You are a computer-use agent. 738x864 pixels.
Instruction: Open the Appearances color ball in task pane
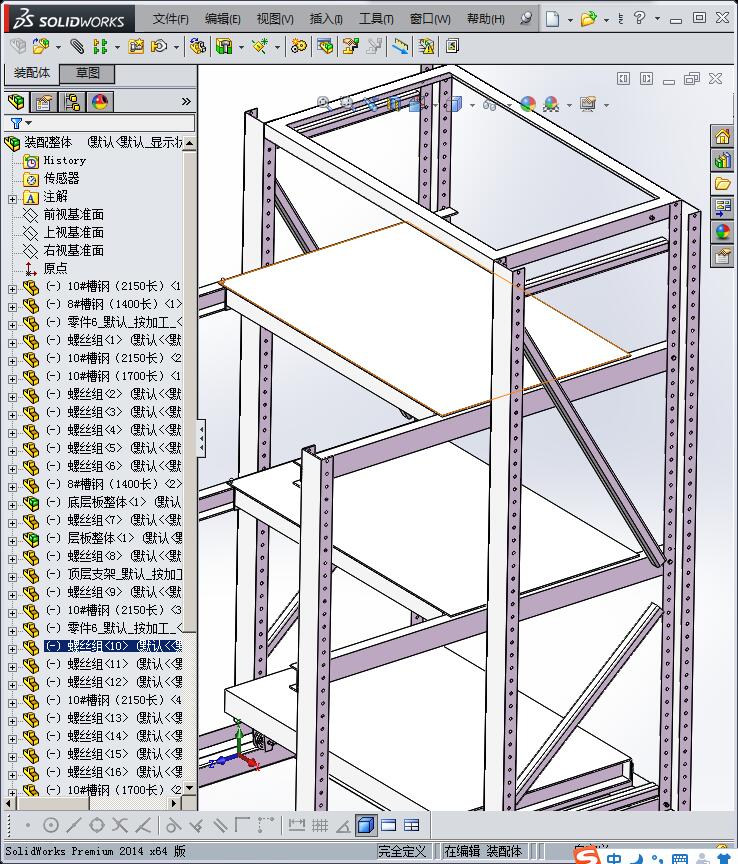coord(722,231)
